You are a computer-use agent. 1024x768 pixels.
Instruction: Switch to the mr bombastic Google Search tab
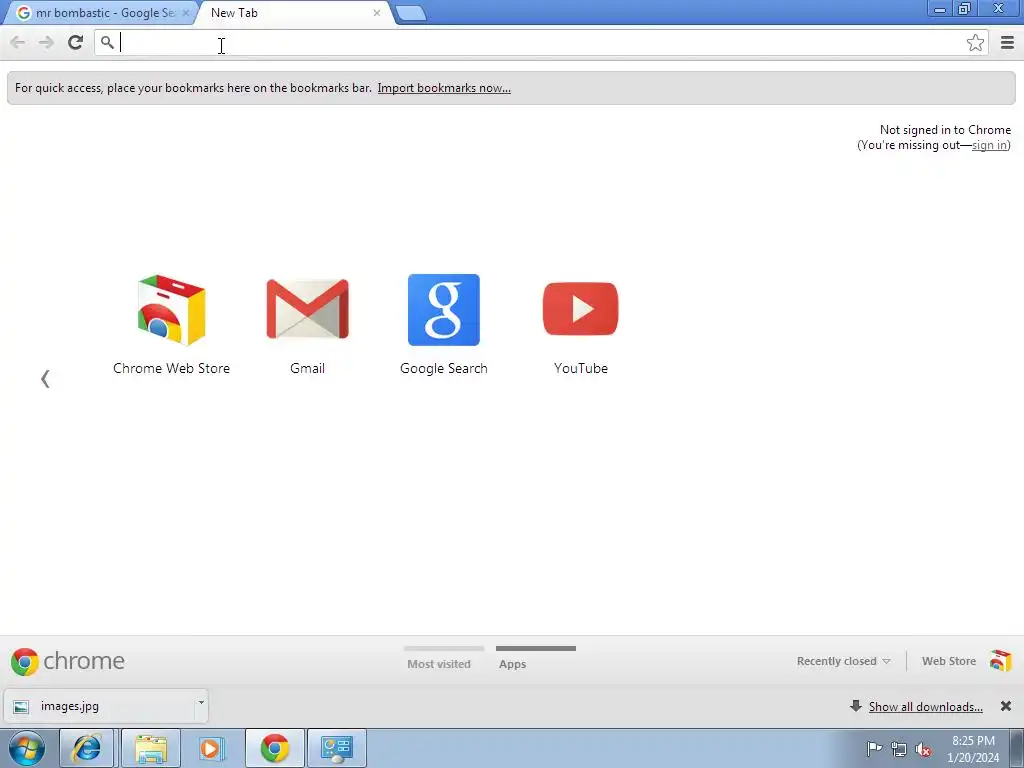(x=98, y=13)
